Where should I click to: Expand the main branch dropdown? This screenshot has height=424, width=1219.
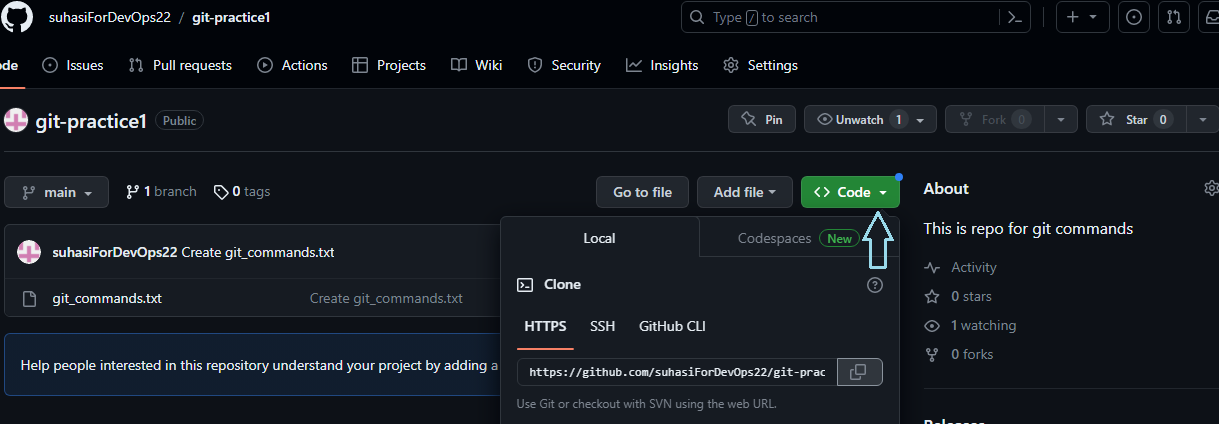(57, 192)
